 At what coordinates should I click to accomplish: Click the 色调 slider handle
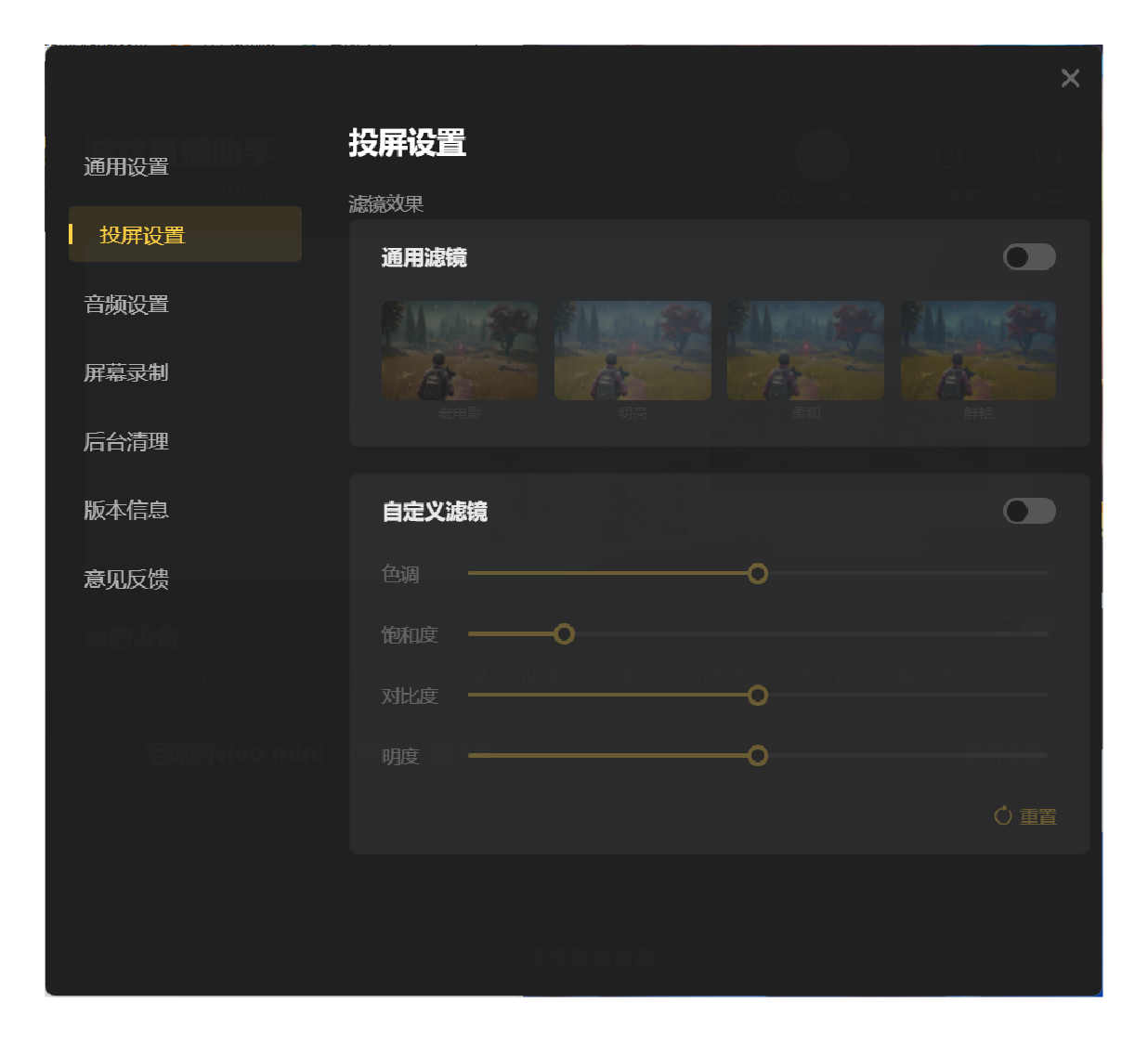(758, 574)
